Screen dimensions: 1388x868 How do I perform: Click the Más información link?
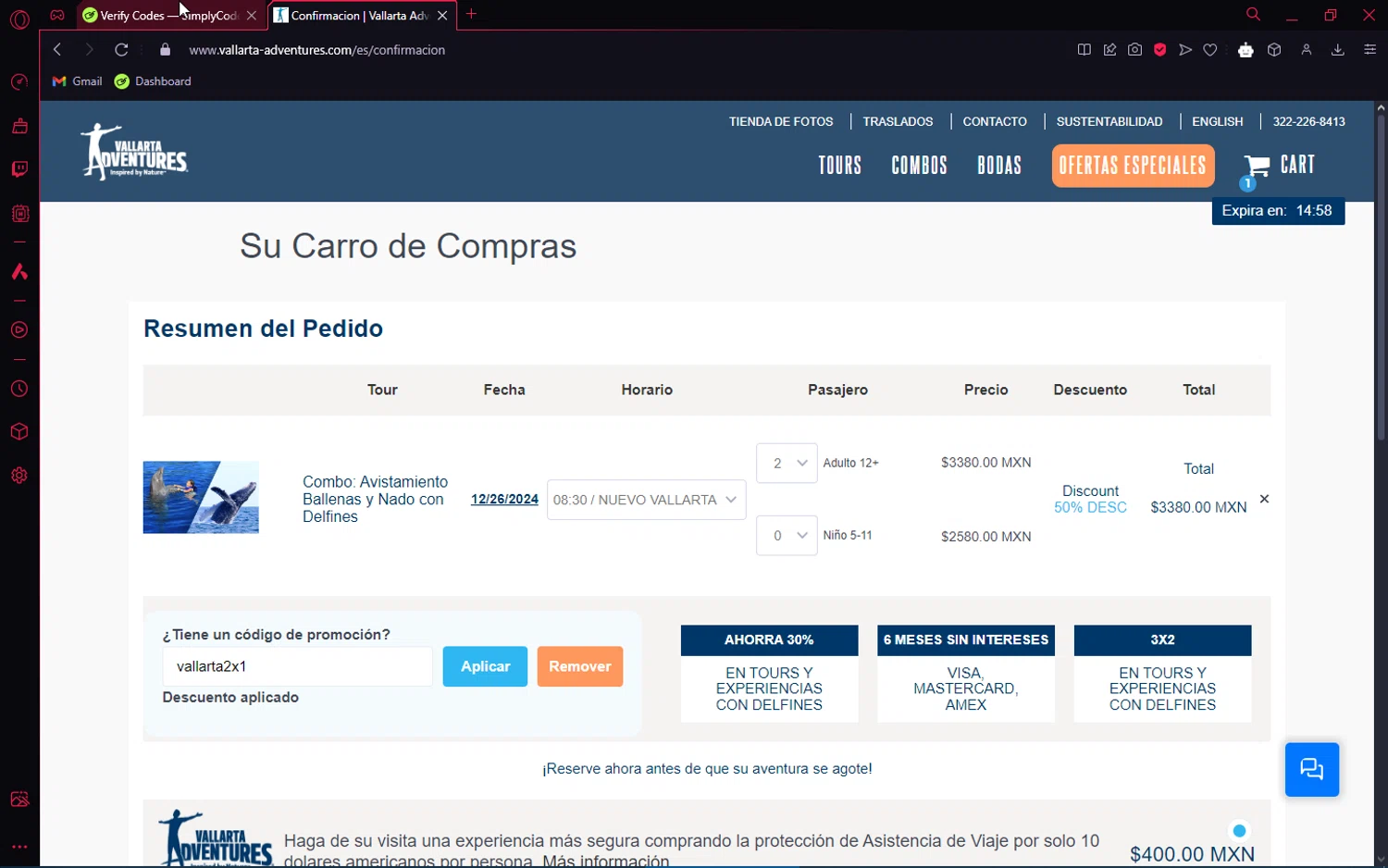tap(606, 861)
